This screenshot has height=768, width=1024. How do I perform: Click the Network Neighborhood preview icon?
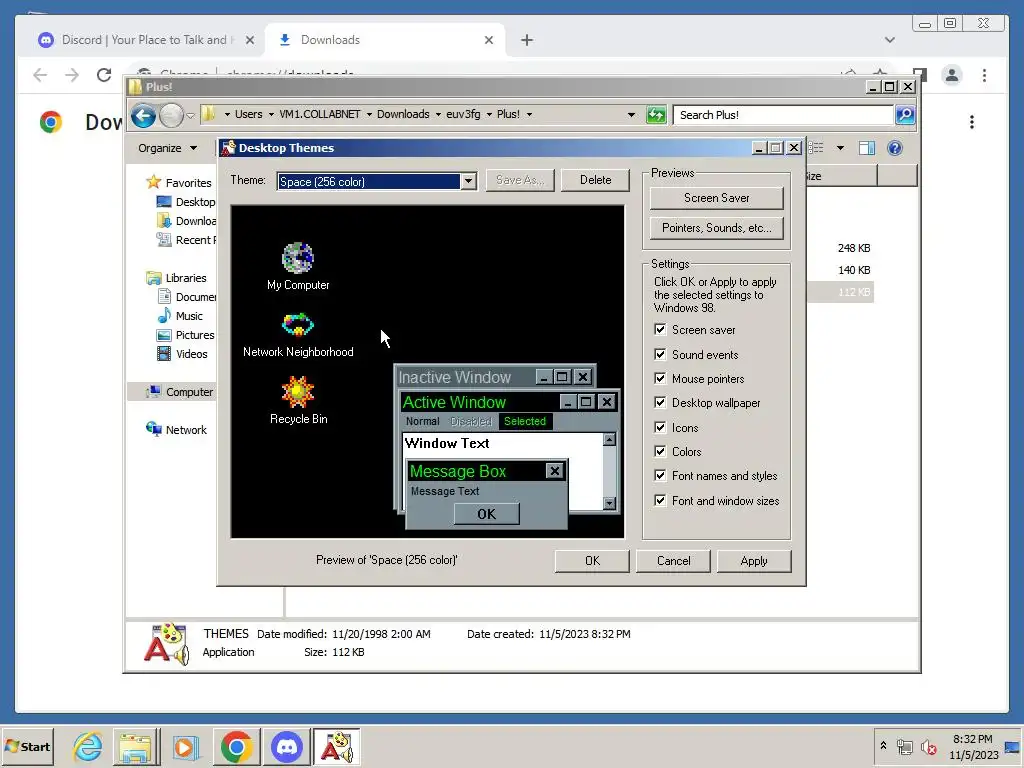click(298, 324)
